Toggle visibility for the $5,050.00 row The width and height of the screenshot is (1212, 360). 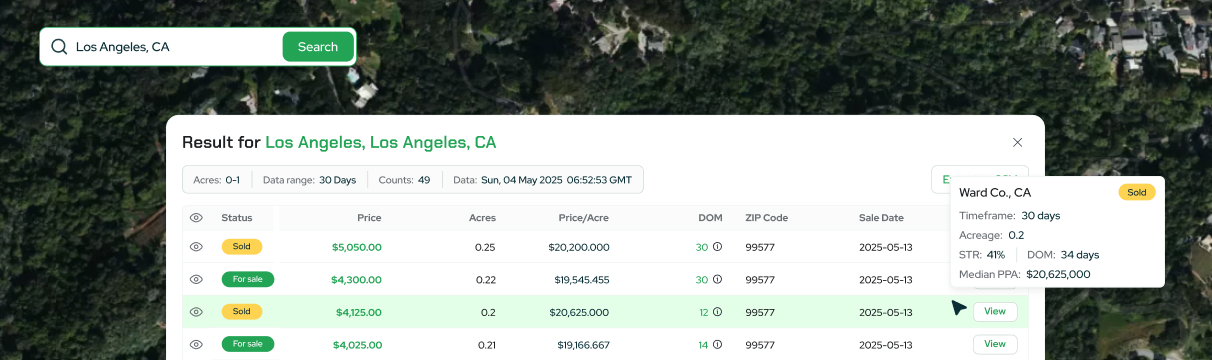point(196,247)
